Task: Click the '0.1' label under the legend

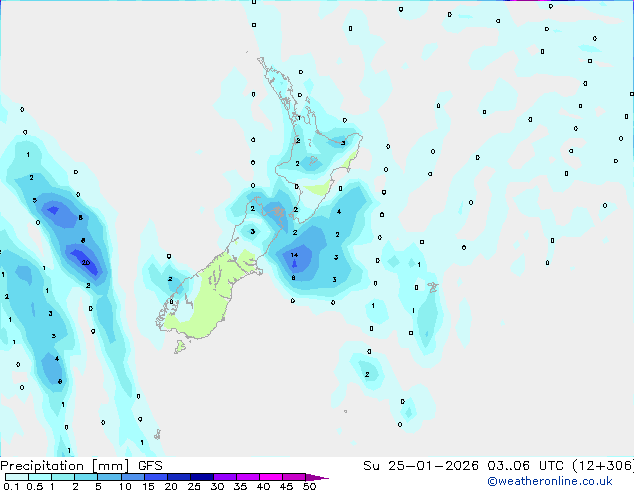Action: pyautogui.click(x=11, y=486)
